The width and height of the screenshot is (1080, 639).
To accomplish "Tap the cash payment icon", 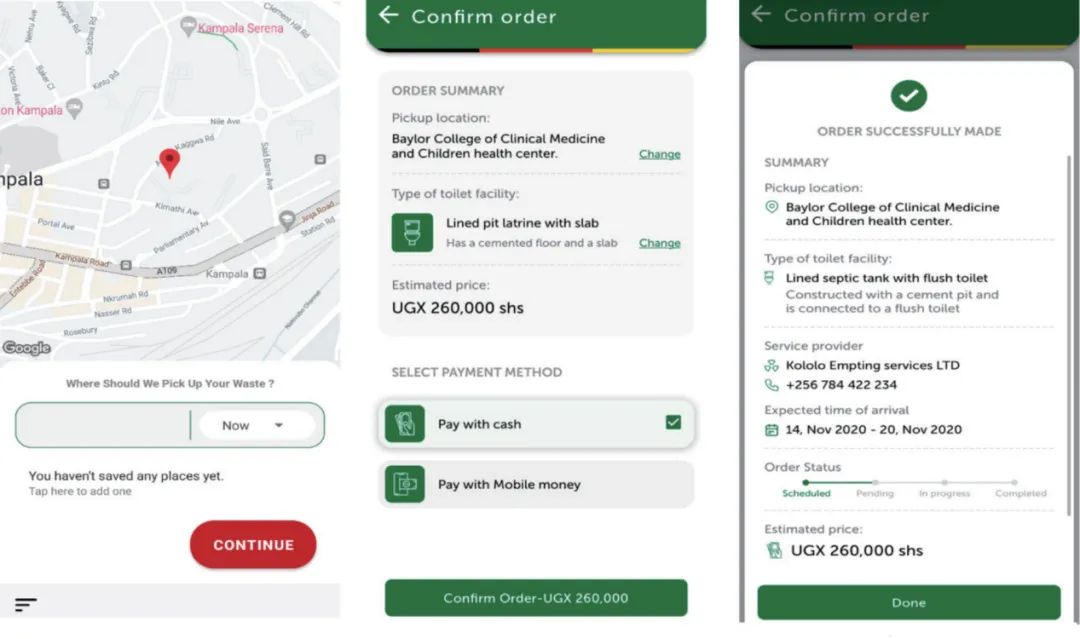I will (x=407, y=424).
